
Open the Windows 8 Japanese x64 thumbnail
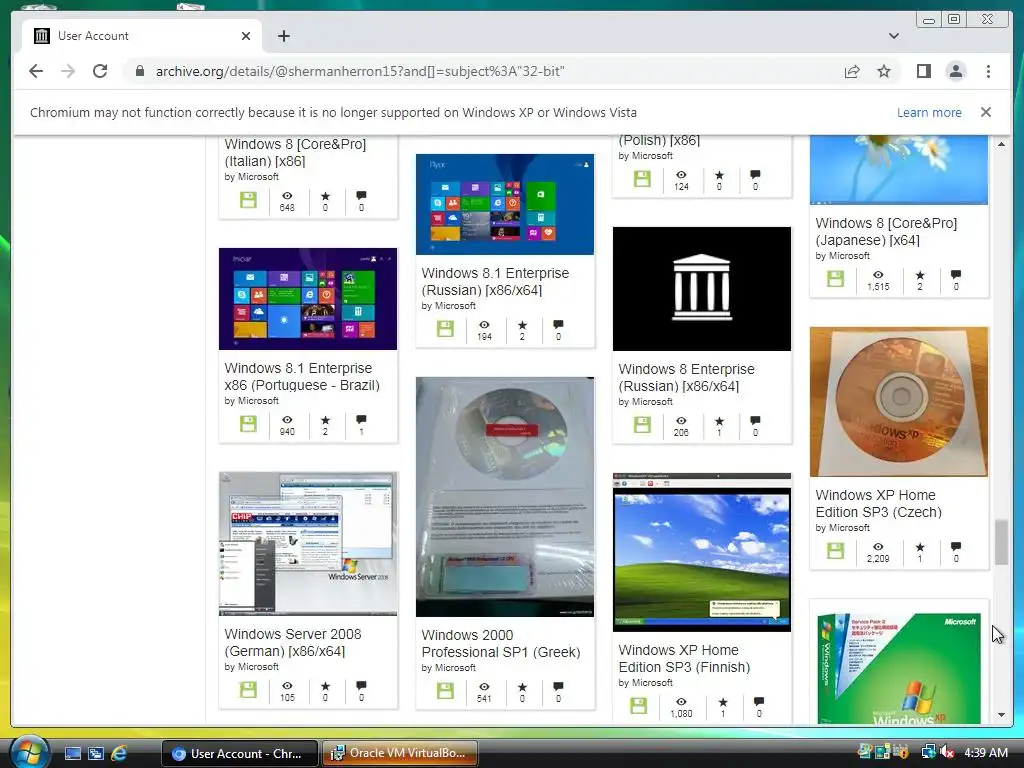(x=899, y=170)
